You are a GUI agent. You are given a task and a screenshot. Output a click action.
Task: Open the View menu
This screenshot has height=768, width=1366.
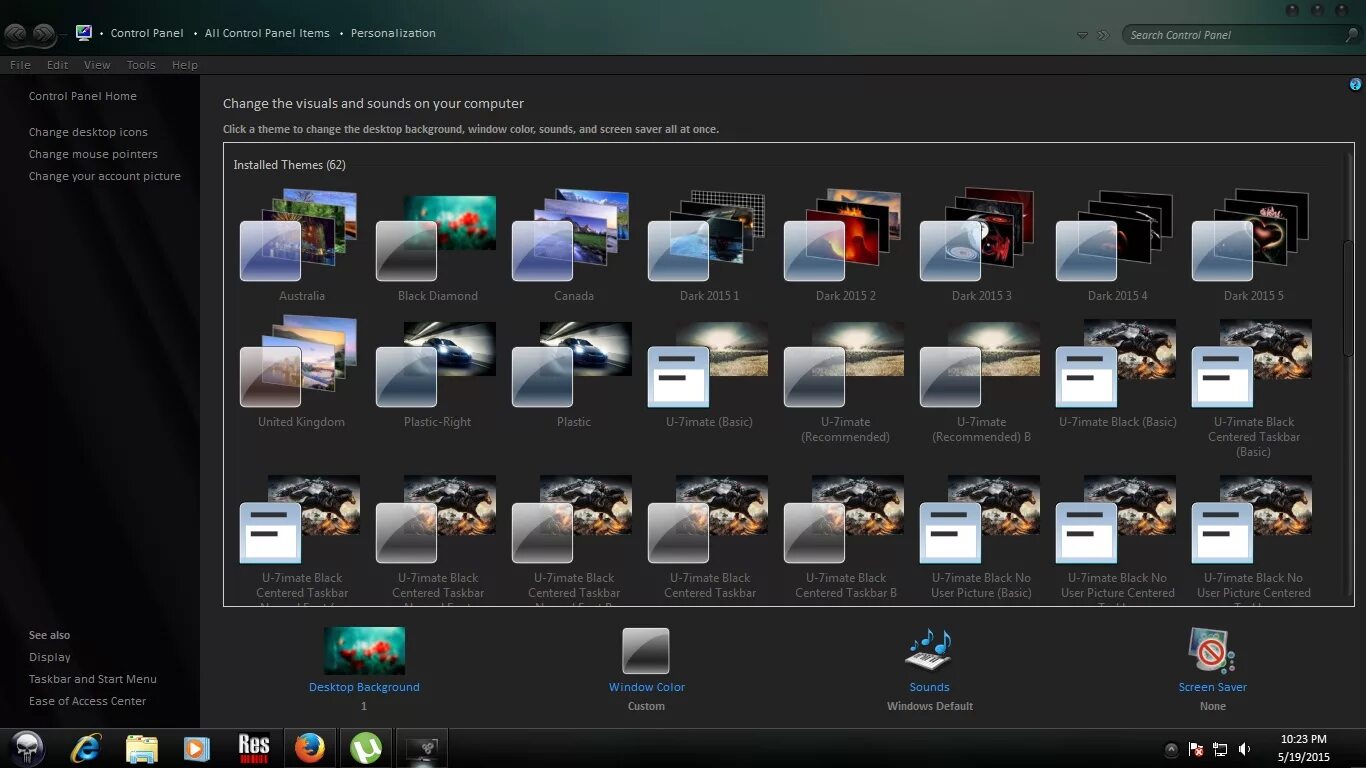click(x=97, y=64)
